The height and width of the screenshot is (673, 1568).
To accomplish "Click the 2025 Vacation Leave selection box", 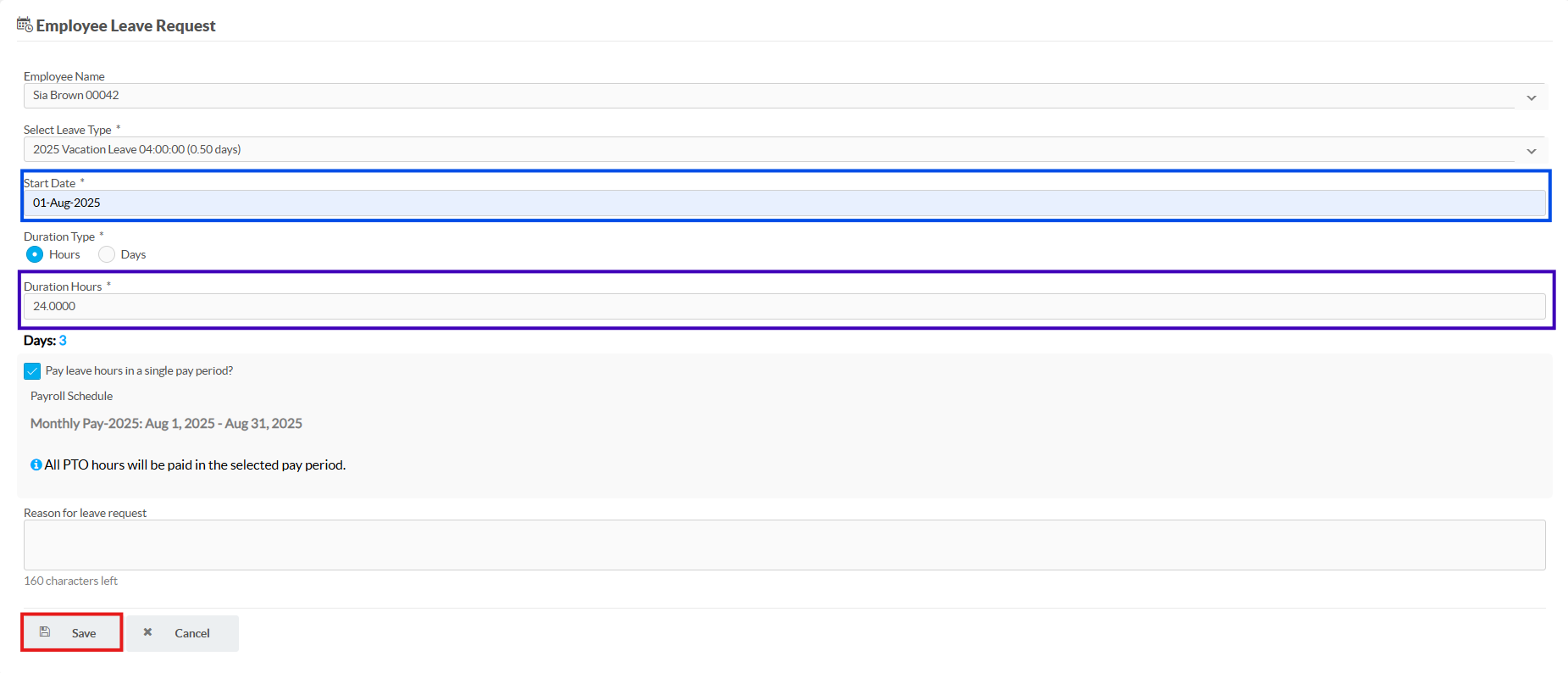I will coord(784,149).
